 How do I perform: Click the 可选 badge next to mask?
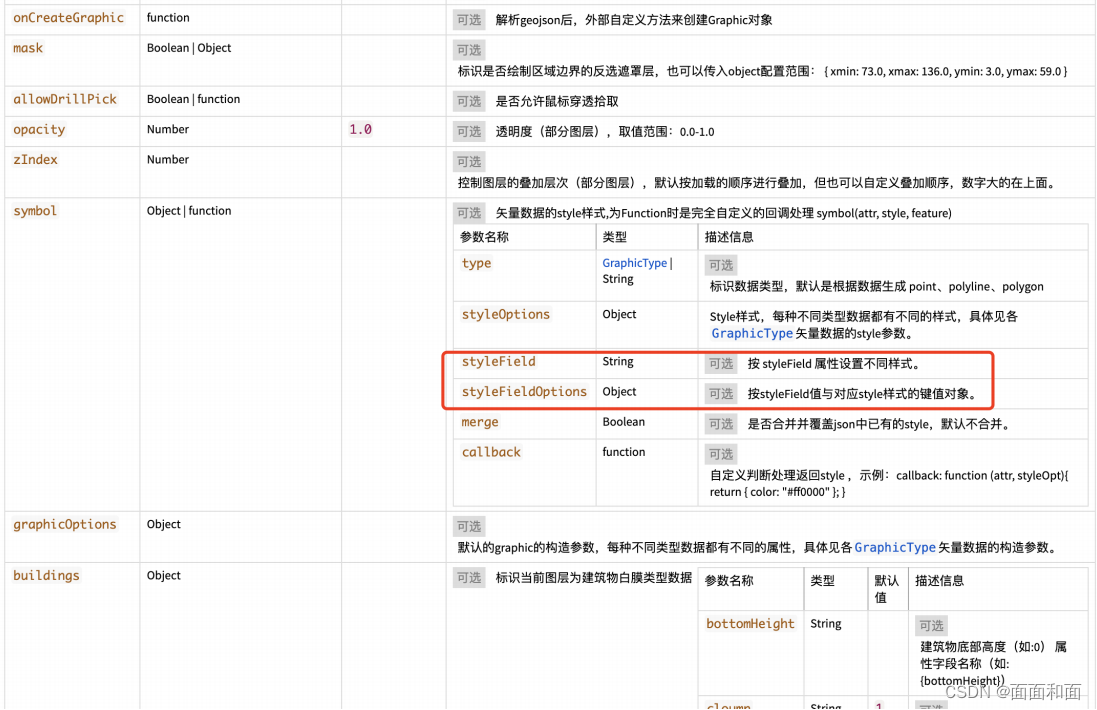pyautogui.click(x=468, y=49)
